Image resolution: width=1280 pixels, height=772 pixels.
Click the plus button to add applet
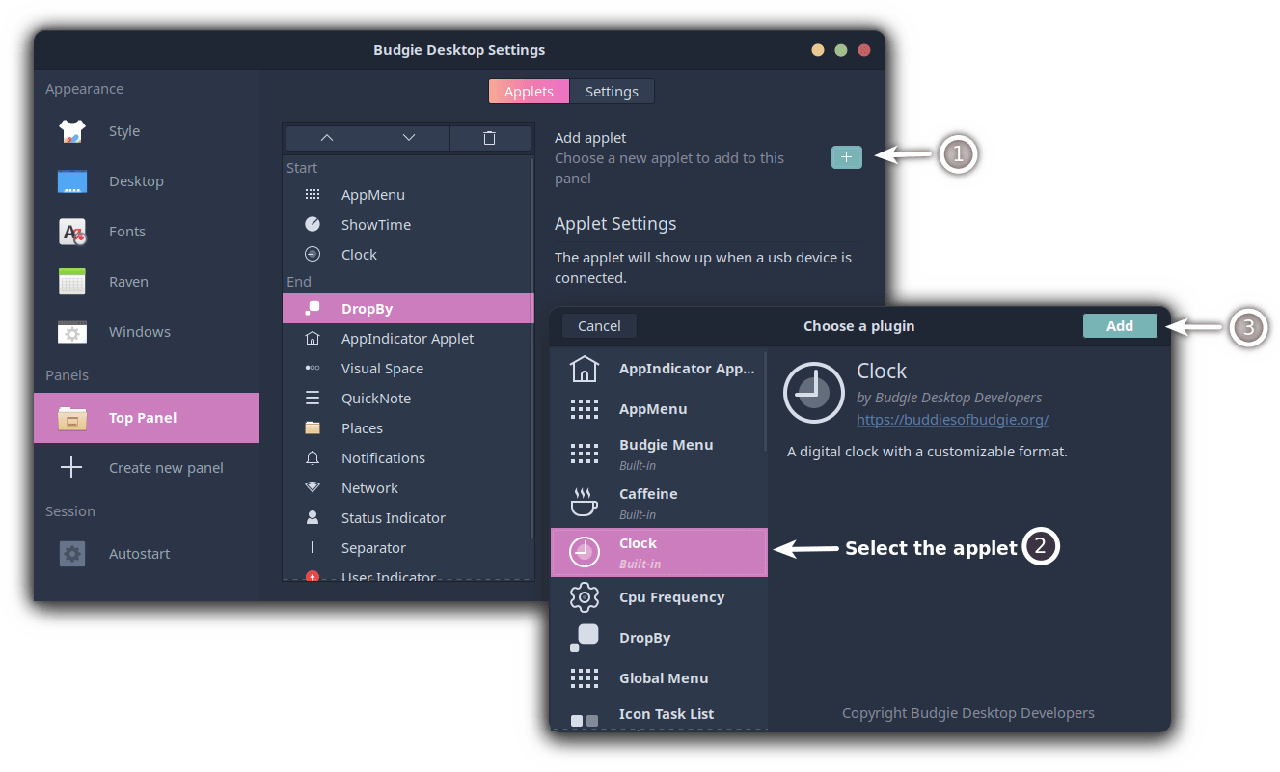(x=846, y=157)
